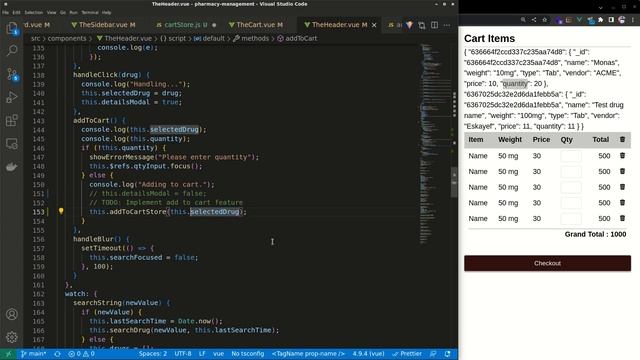Open the File menu
The width and height of the screenshot is (640, 360).
click(5, 13)
